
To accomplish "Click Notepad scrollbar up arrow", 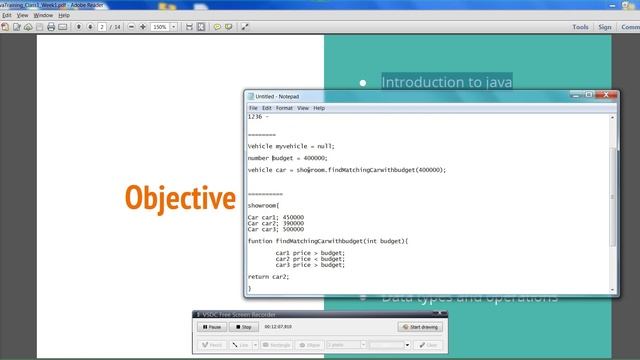I will tap(612, 118).
